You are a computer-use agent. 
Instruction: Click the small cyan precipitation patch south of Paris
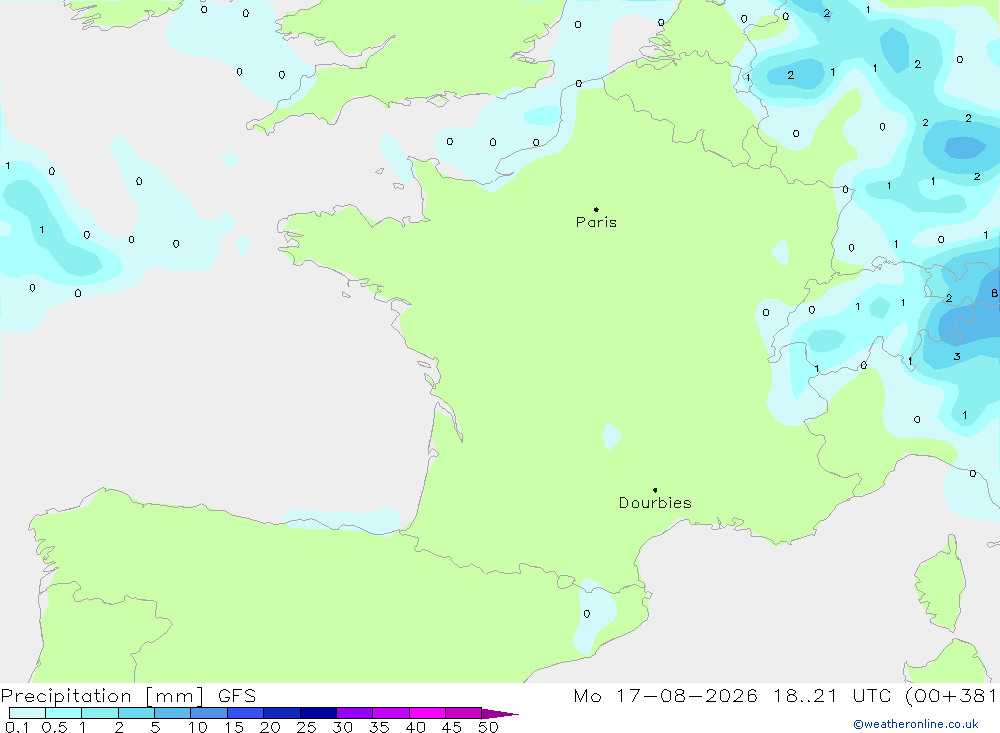[611, 436]
